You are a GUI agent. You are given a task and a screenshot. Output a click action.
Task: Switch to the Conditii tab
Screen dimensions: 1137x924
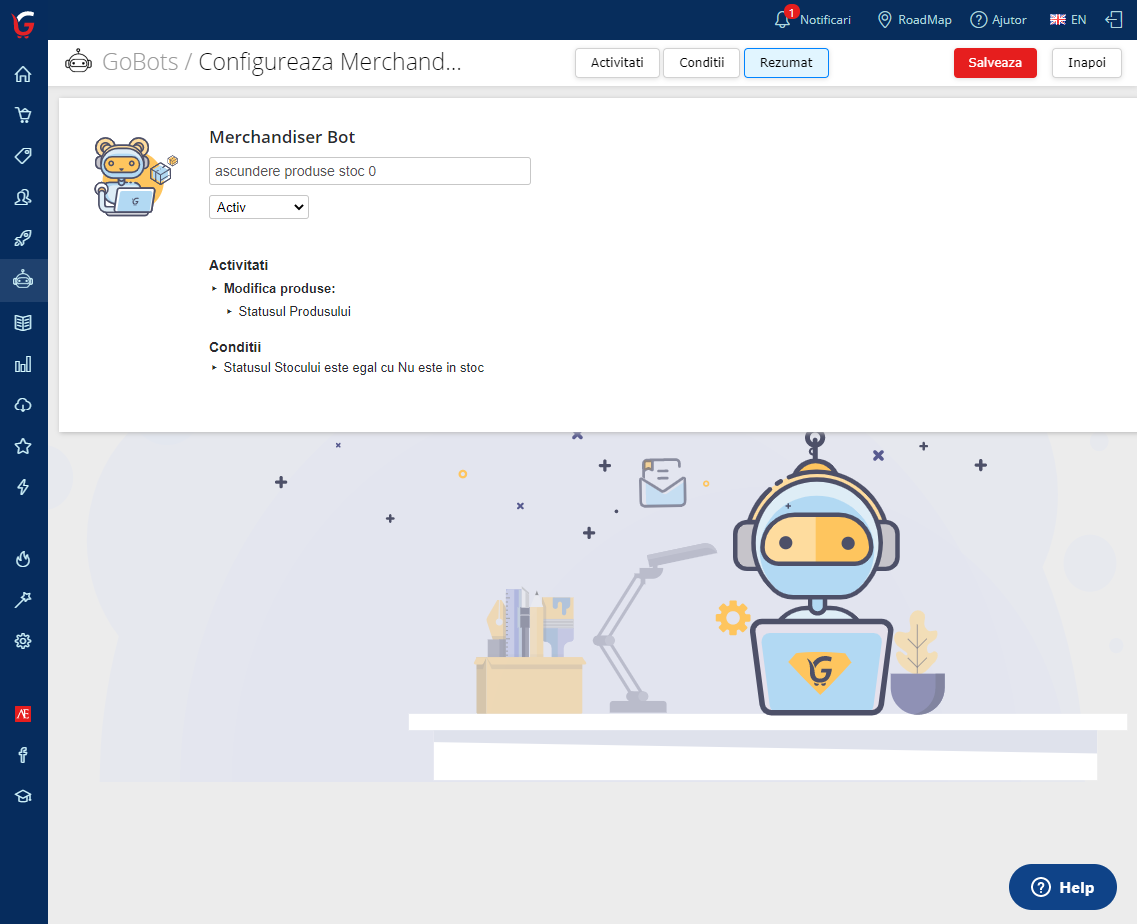(x=701, y=62)
